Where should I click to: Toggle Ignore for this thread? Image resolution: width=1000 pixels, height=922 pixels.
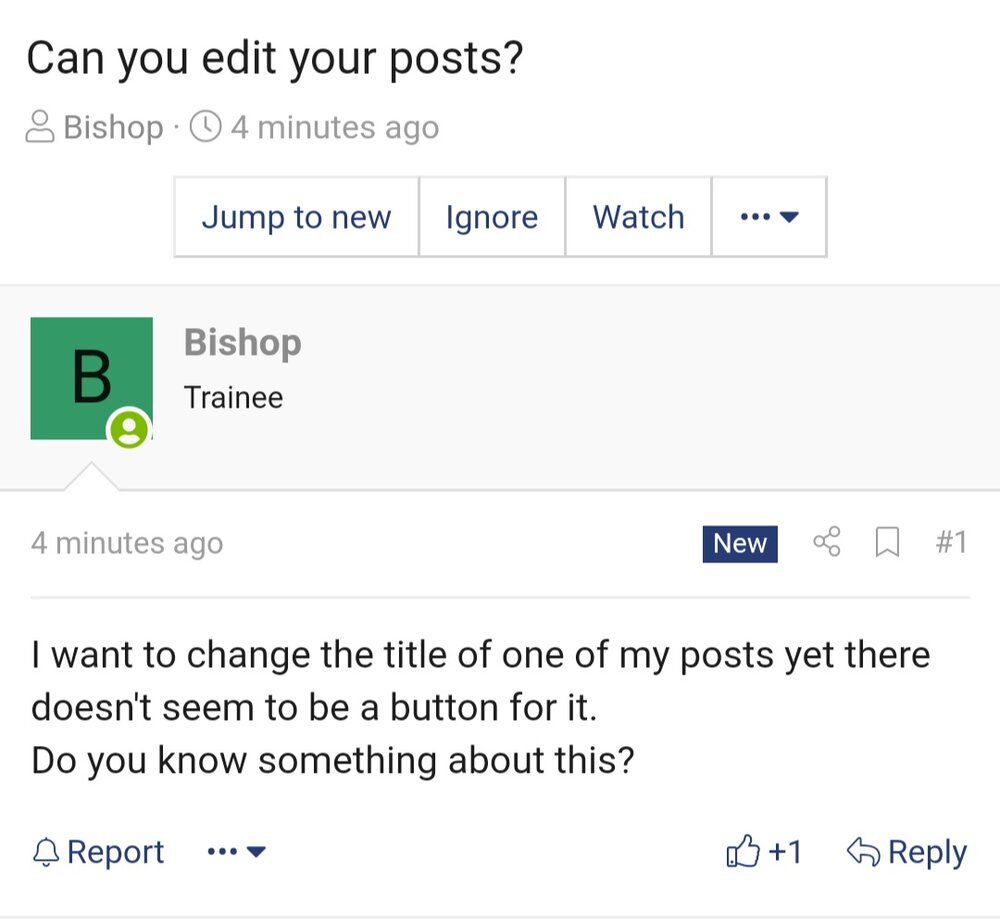coord(491,217)
